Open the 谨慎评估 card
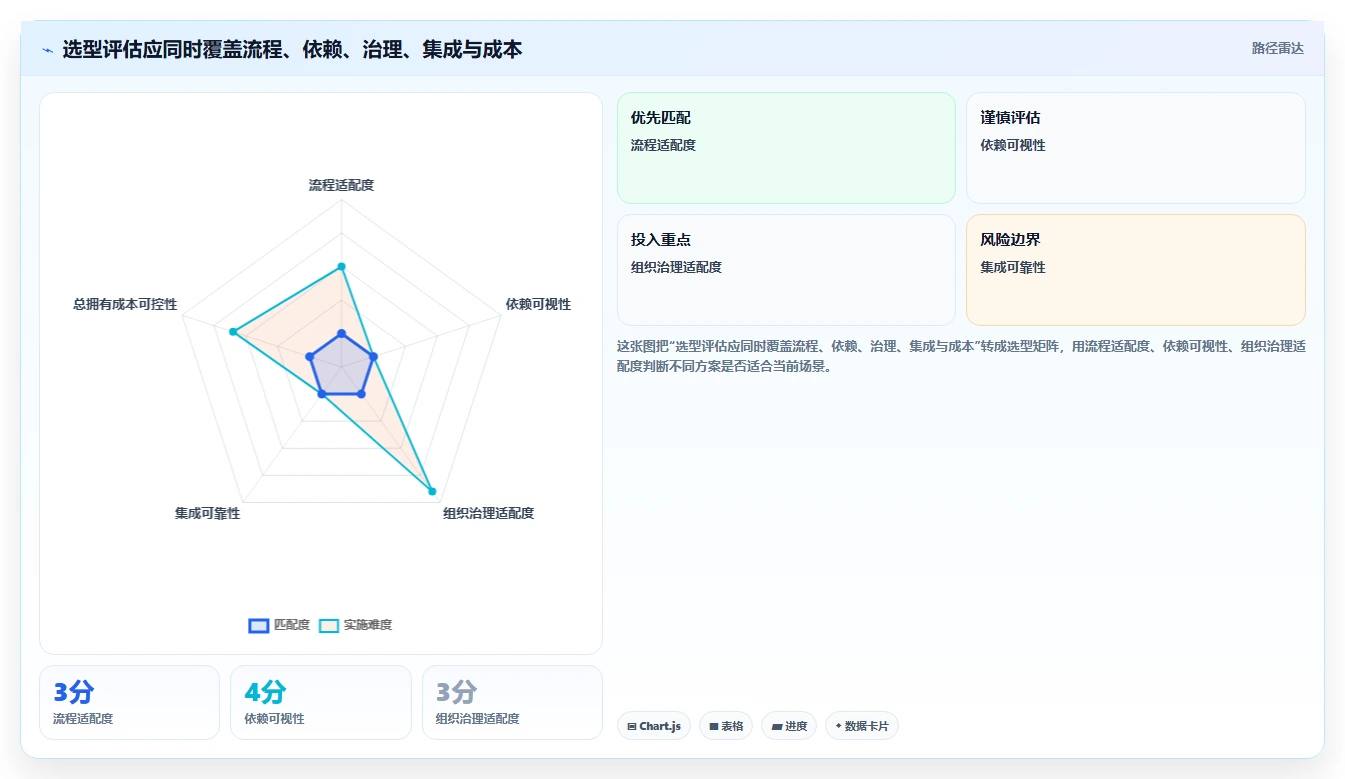The image size is (1345, 779). tap(1136, 148)
